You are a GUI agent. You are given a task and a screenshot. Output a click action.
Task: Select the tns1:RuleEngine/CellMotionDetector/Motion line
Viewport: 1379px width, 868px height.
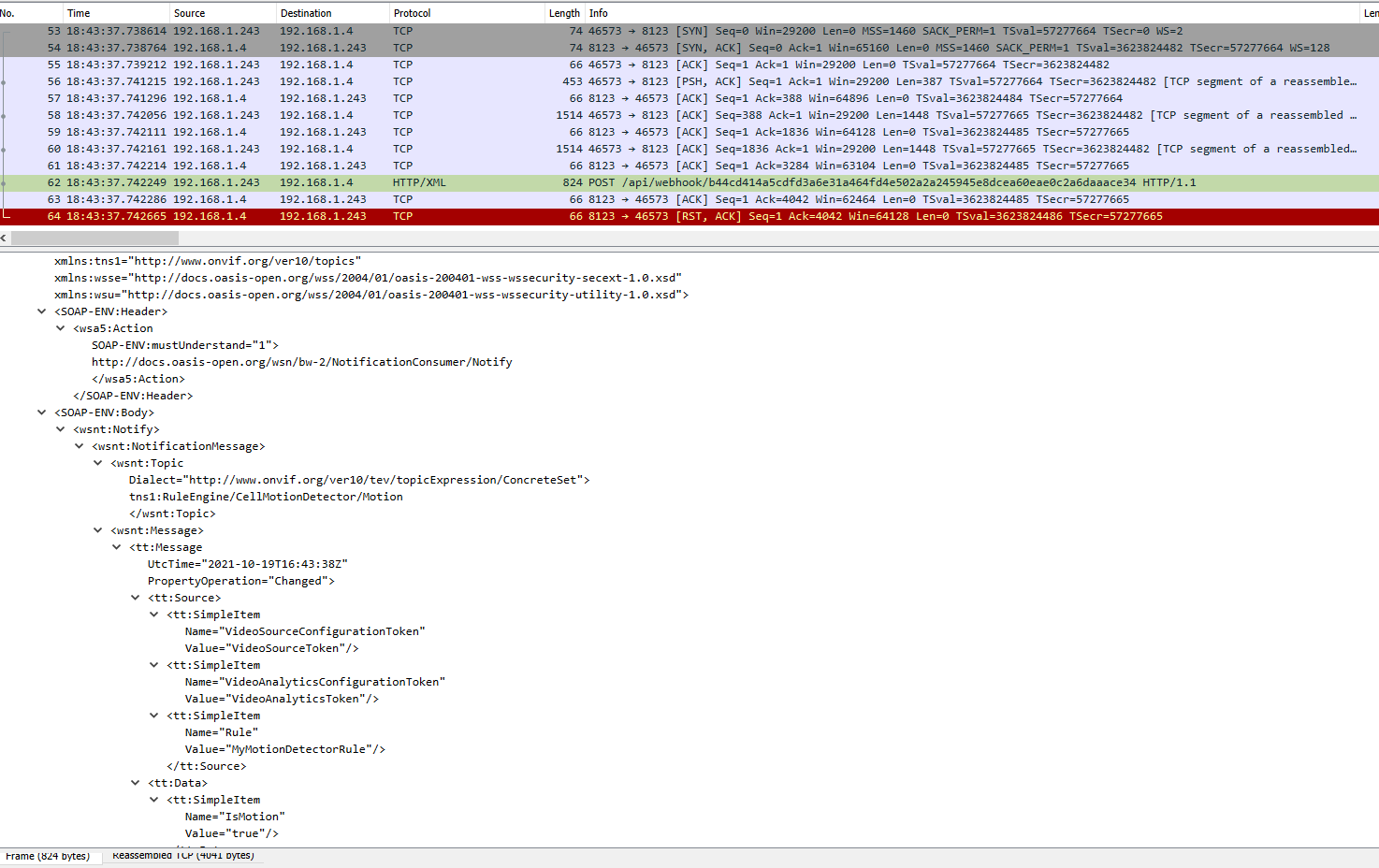266,497
